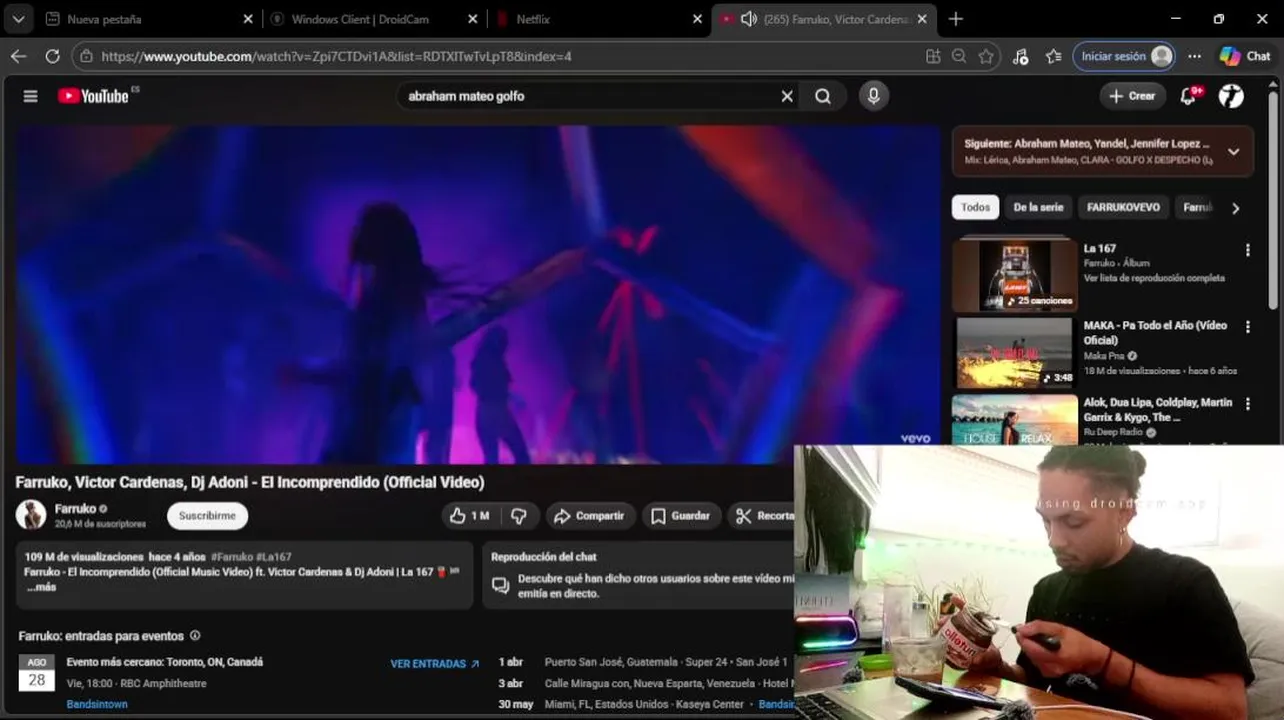Open the Copilot Chat button
Viewport: 1284px width, 720px height.
point(1244,57)
